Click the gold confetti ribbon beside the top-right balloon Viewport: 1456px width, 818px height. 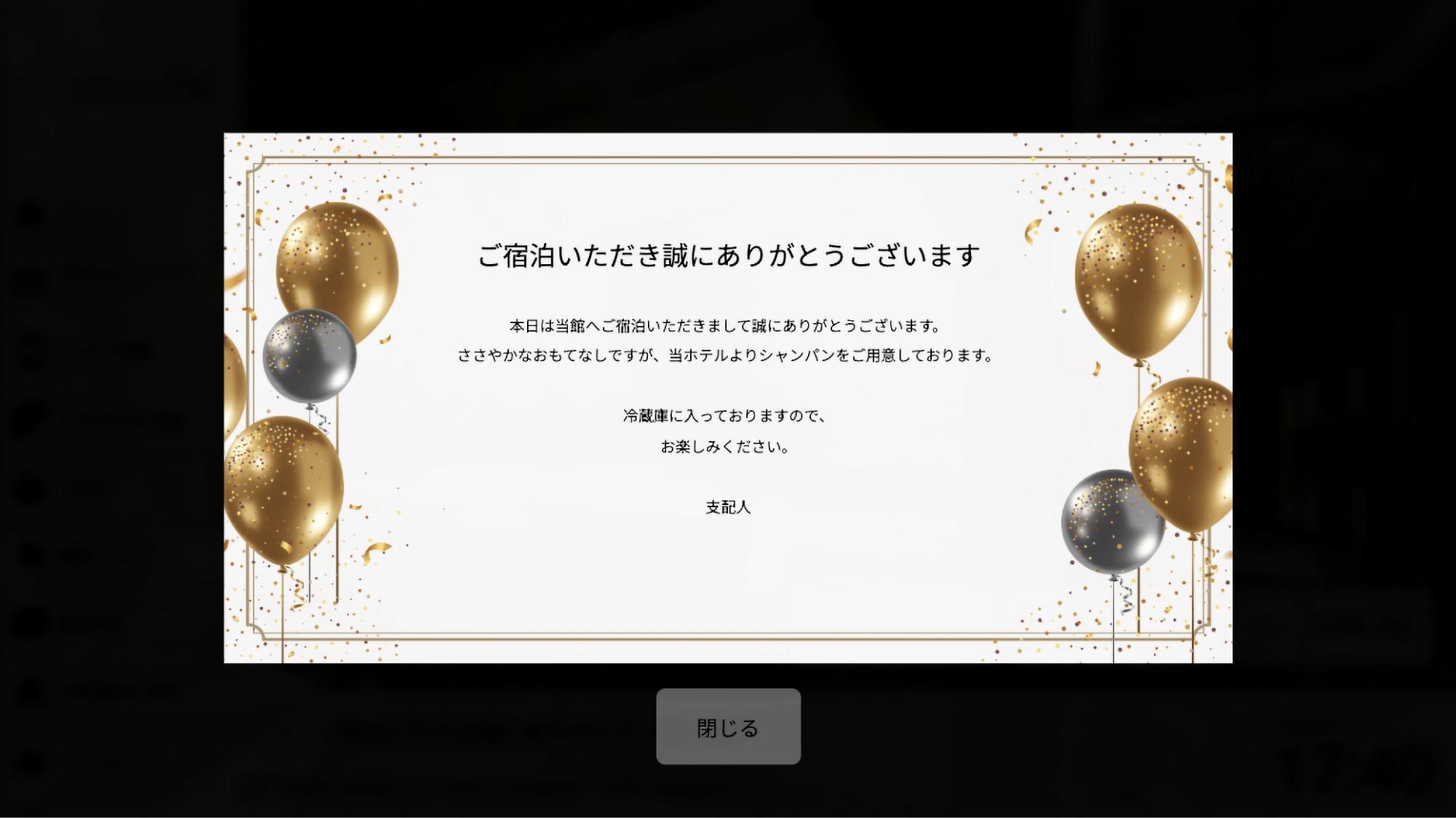[x=1032, y=231]
